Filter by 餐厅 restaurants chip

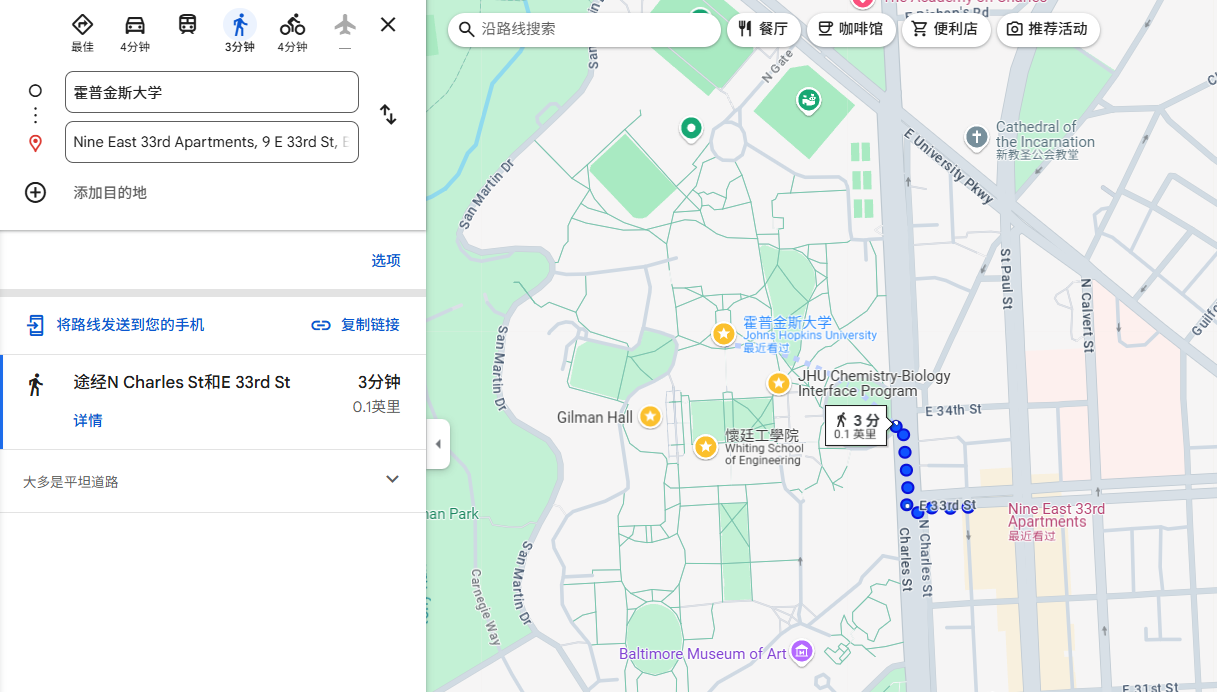(x=763, y=29)
